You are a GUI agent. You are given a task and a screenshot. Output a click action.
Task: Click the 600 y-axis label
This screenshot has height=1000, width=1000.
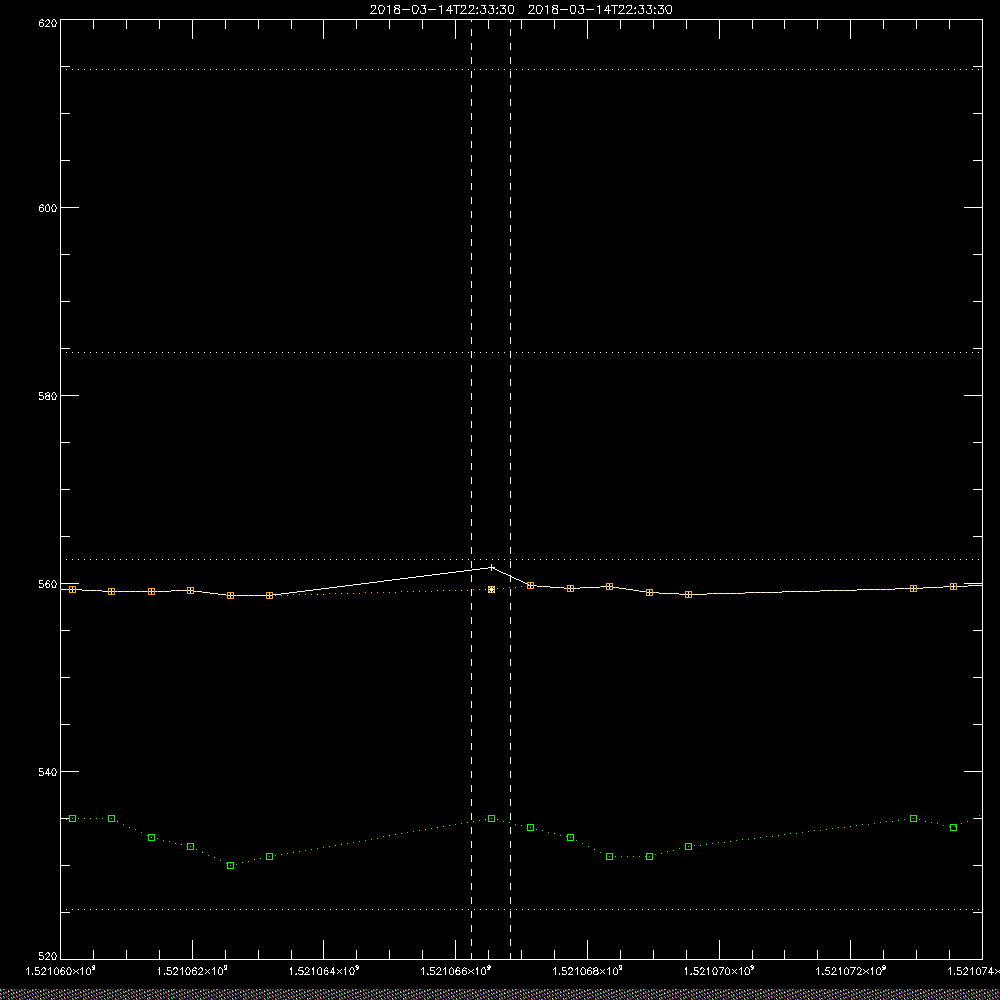tap(48, 208)
